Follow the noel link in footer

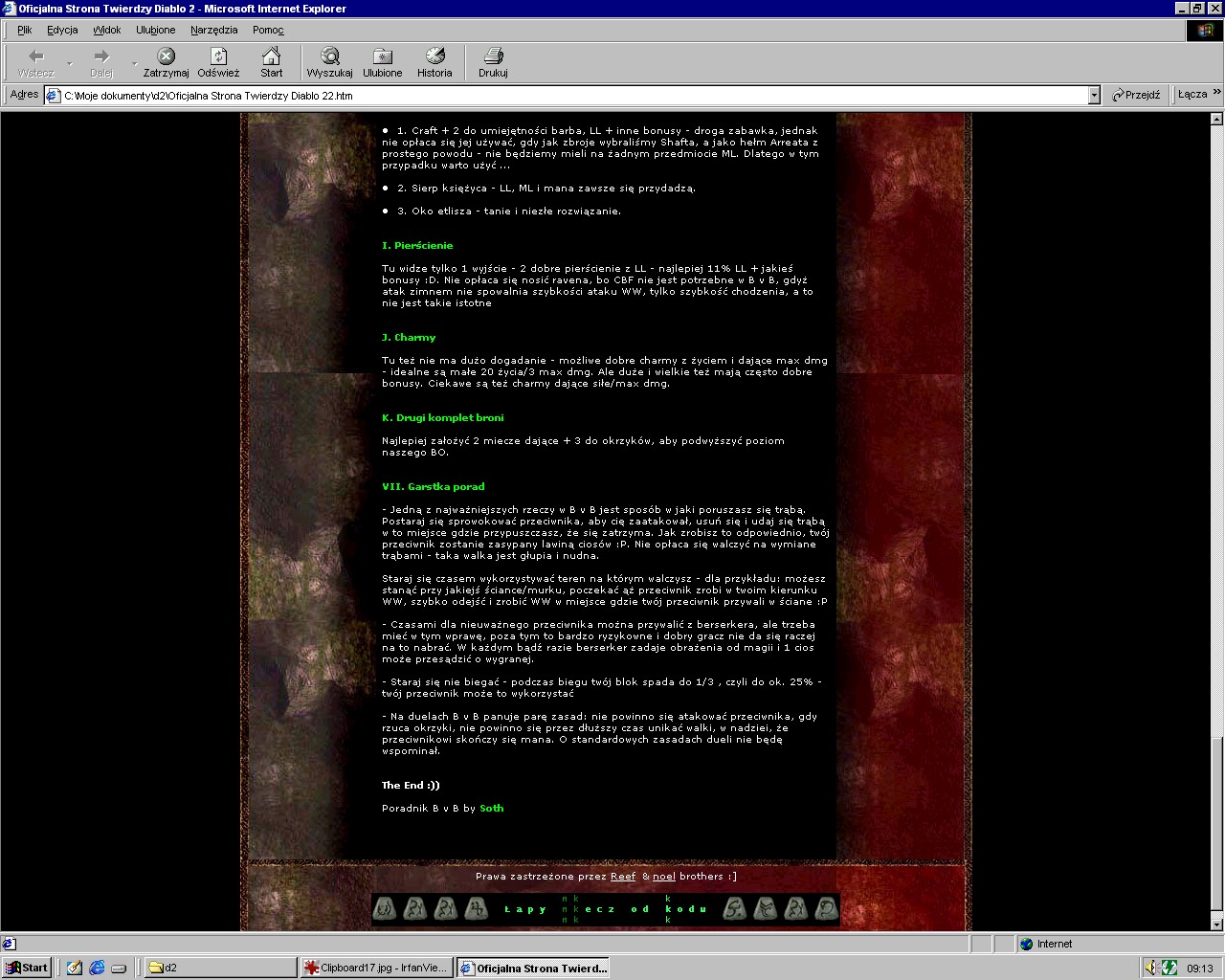664,877
